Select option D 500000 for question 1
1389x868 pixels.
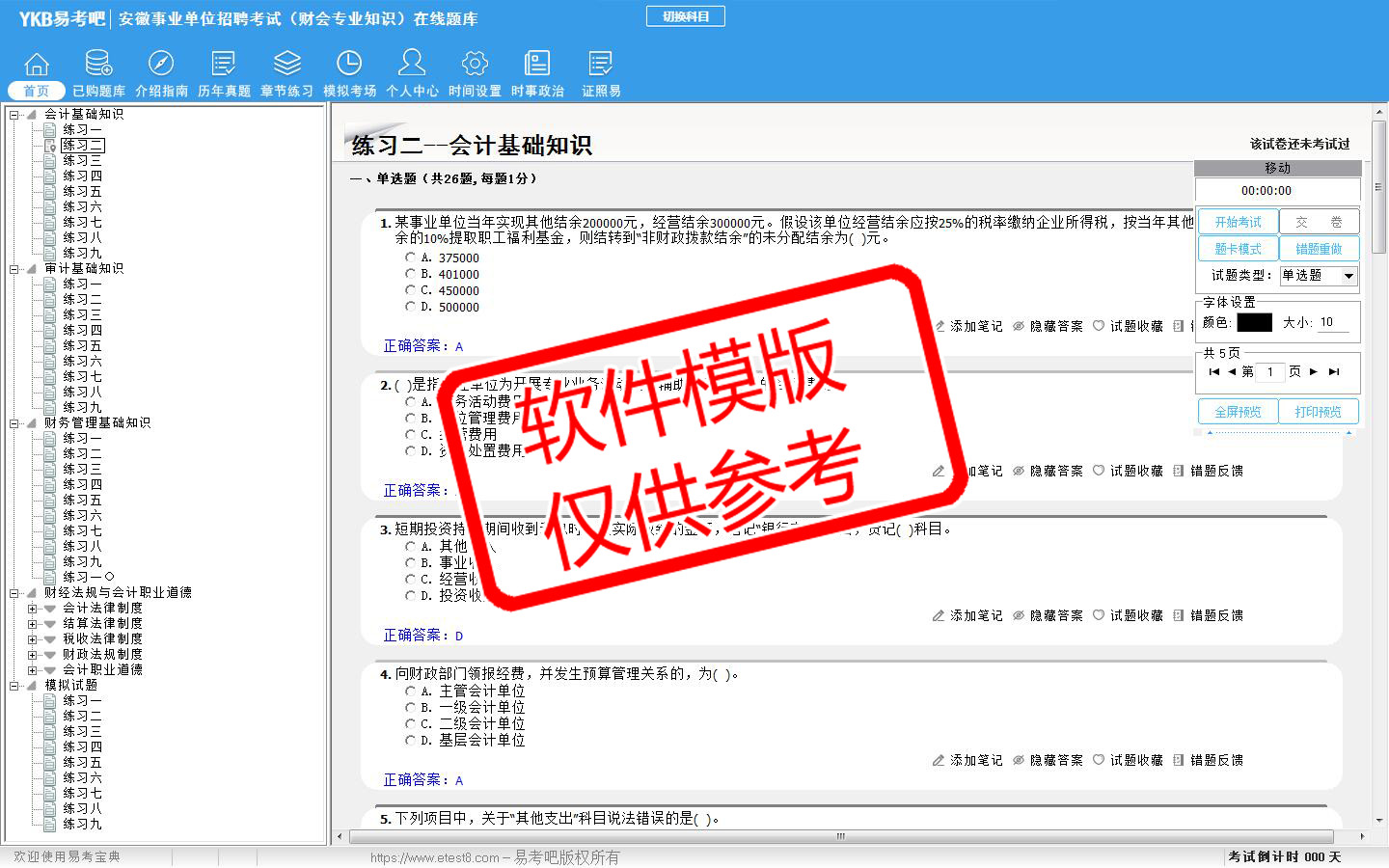click(410, 307)
